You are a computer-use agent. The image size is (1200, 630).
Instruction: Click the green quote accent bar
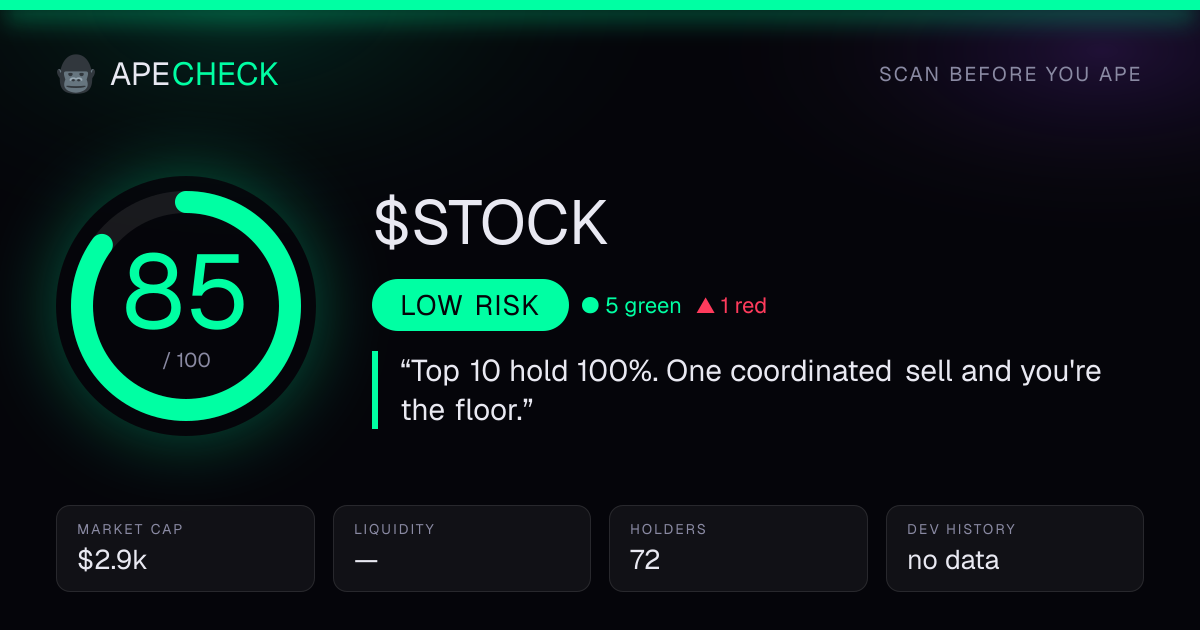point(375,390)
